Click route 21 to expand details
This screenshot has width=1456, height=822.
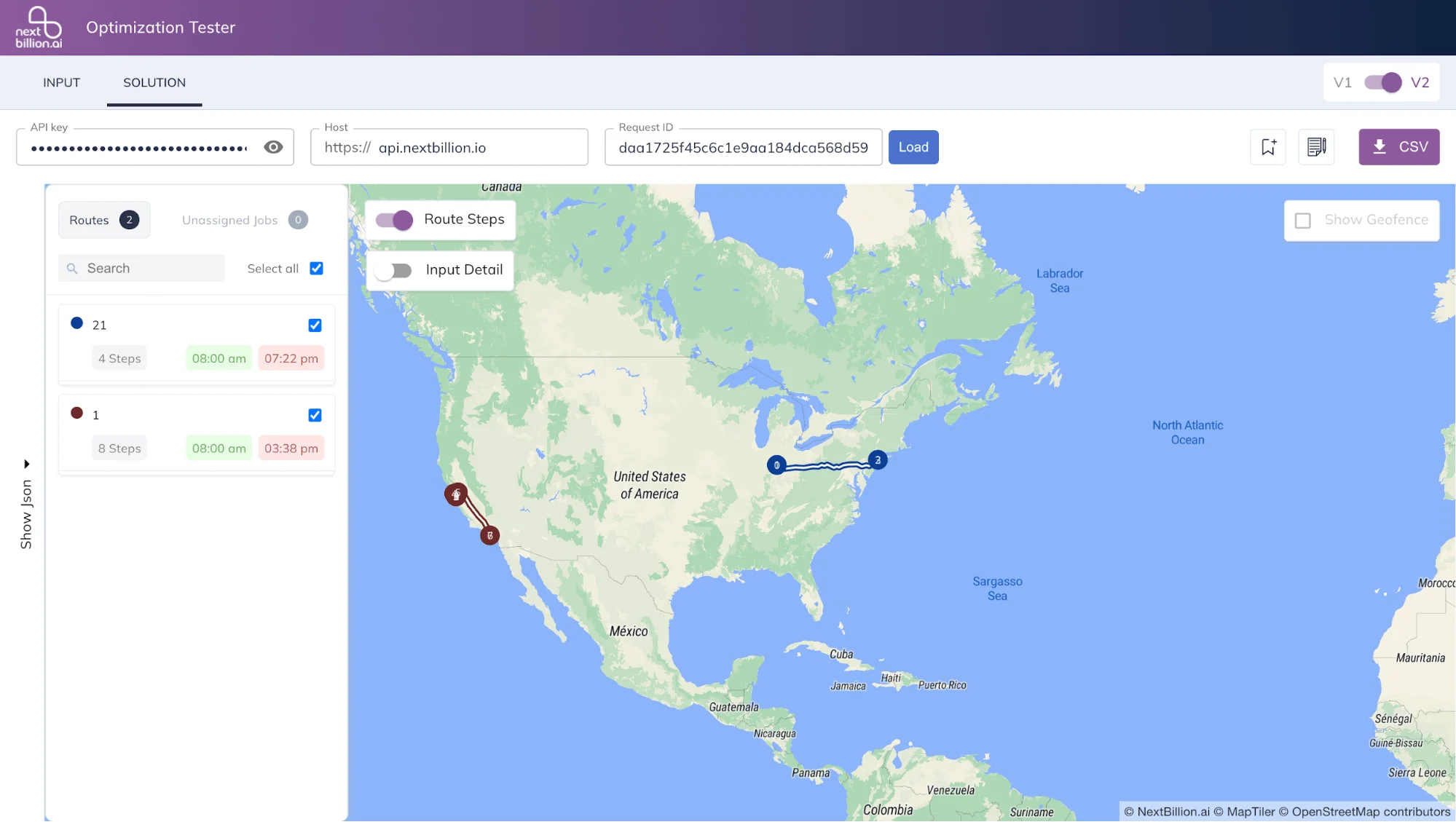click(99, 324)
